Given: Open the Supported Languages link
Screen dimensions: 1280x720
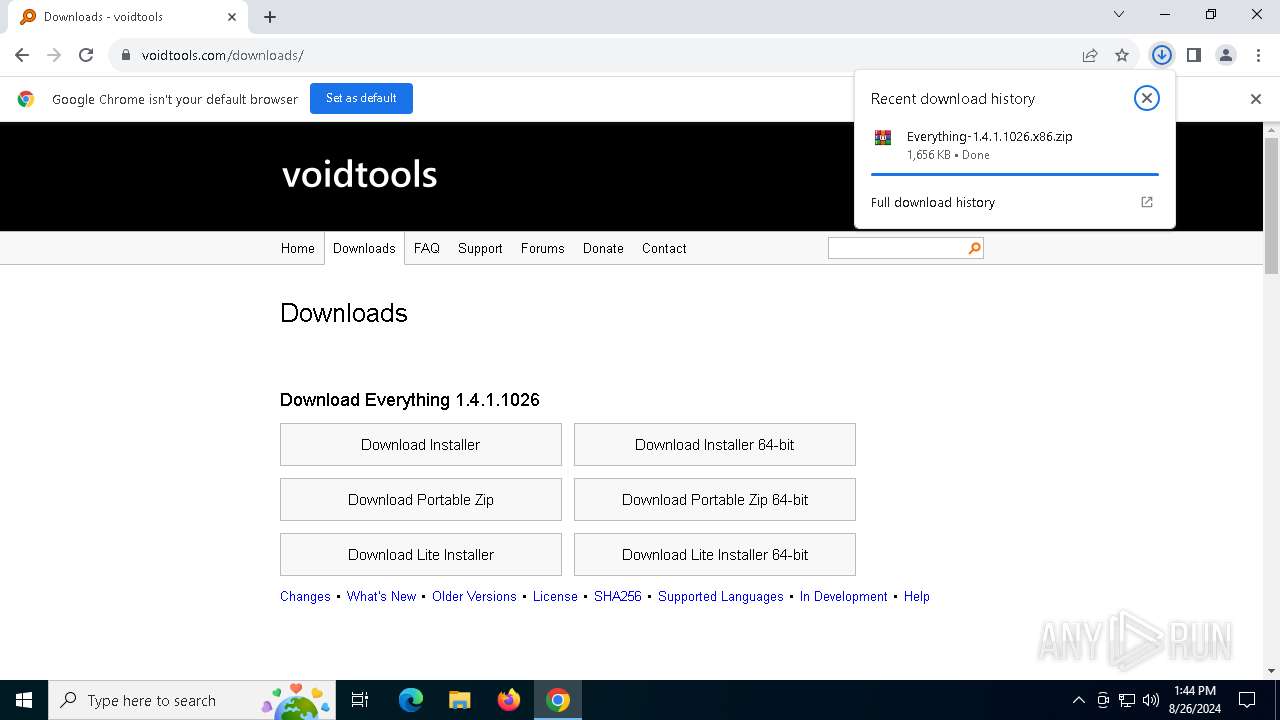Looking at the screenshot, I should [721, 596].
